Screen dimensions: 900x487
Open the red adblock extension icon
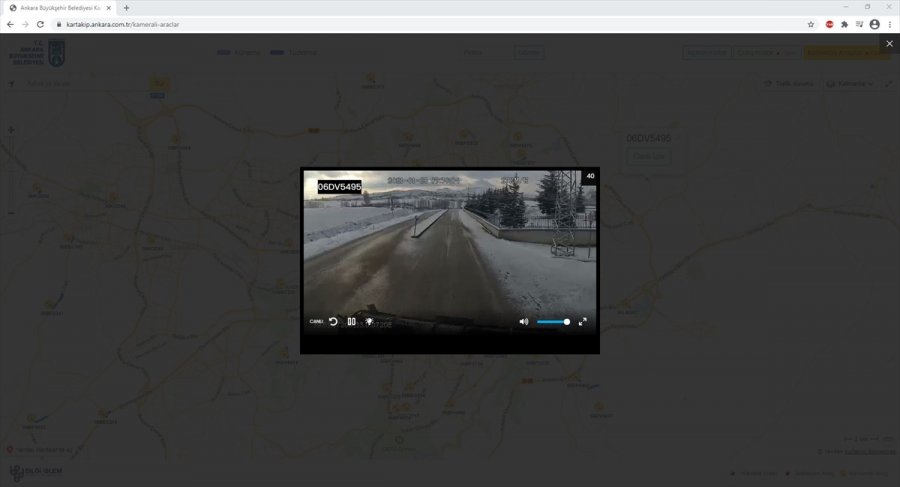pos(829,24)
